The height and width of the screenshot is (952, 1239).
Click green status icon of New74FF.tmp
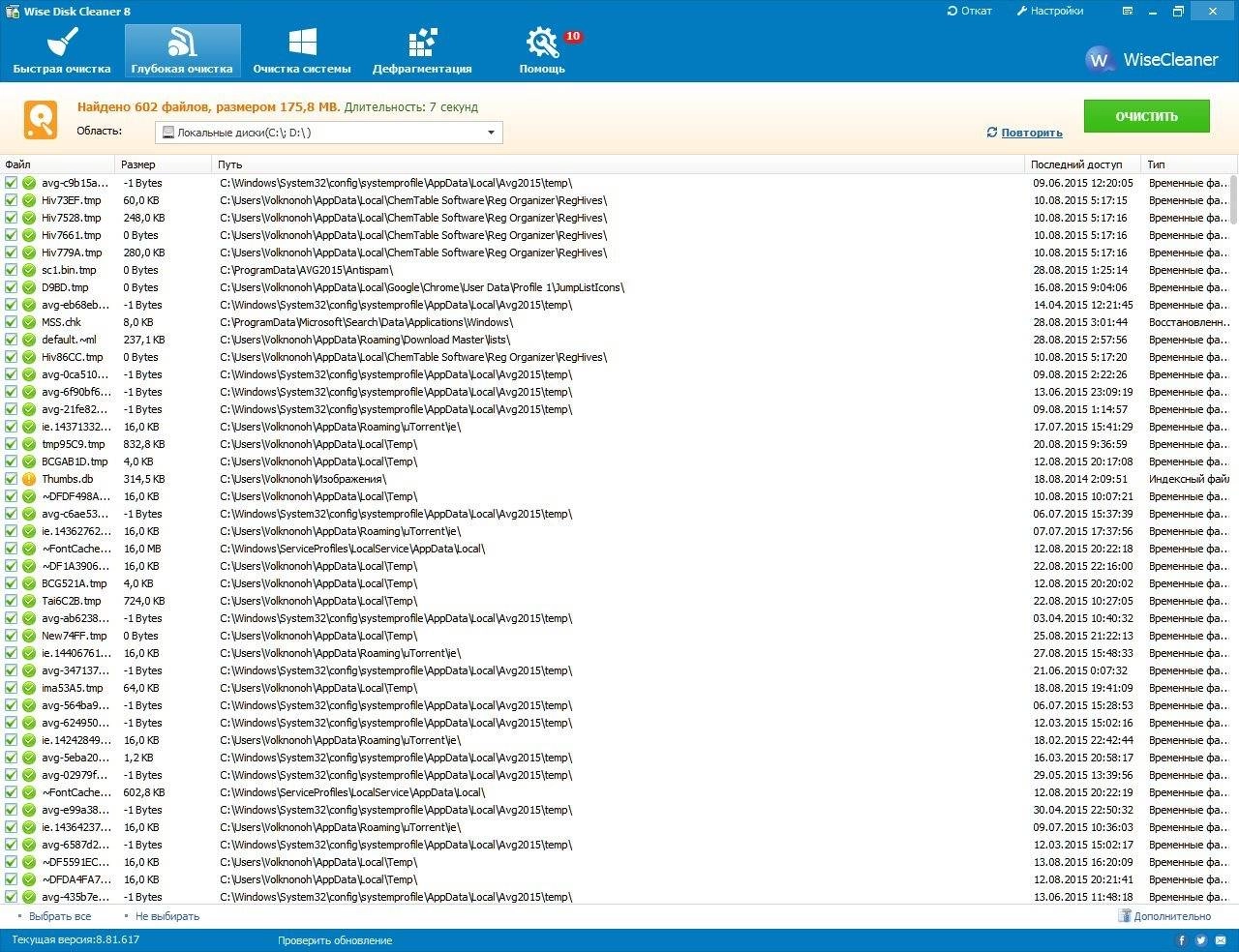29,636
